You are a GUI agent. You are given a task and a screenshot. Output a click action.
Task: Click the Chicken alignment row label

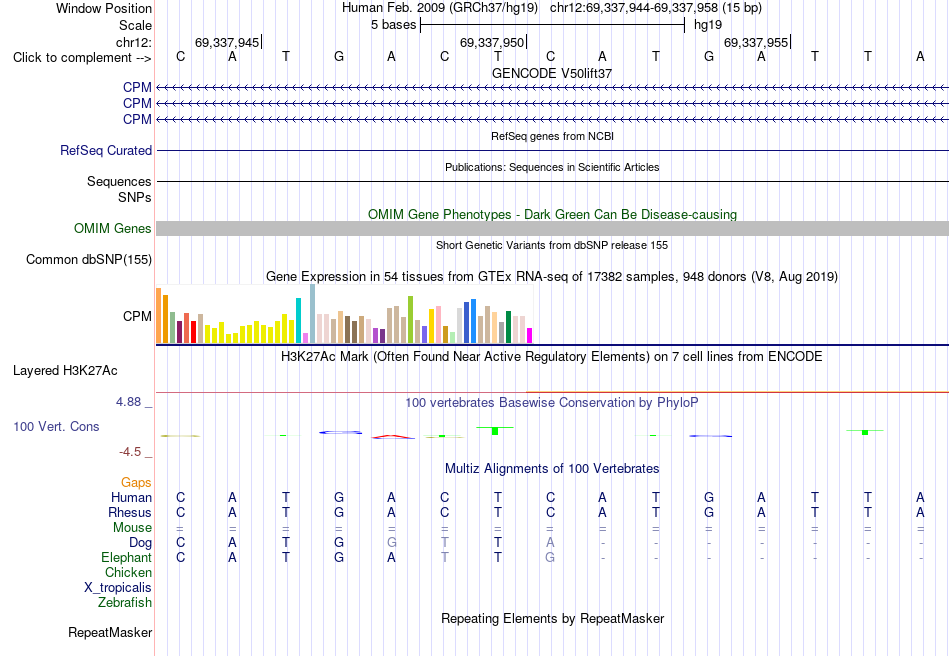pos(128,573)
